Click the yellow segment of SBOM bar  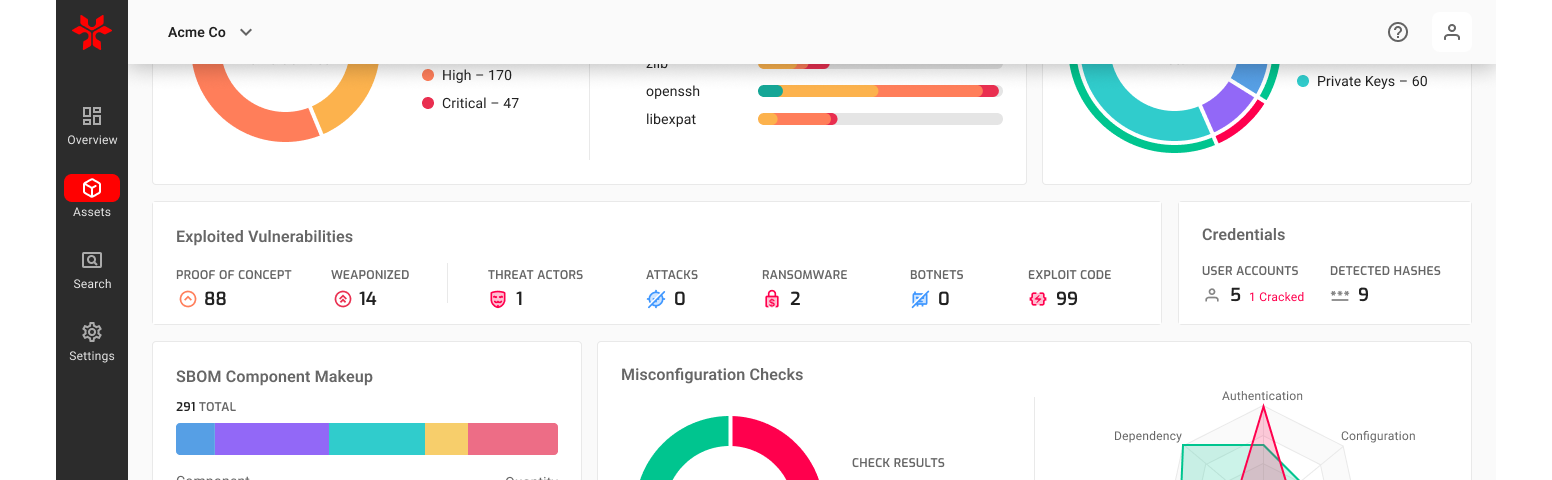446,439
